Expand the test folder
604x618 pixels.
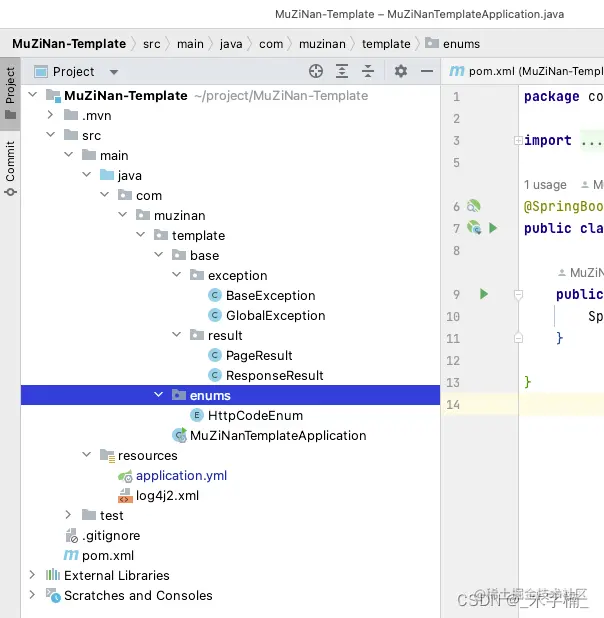point(68,515)
